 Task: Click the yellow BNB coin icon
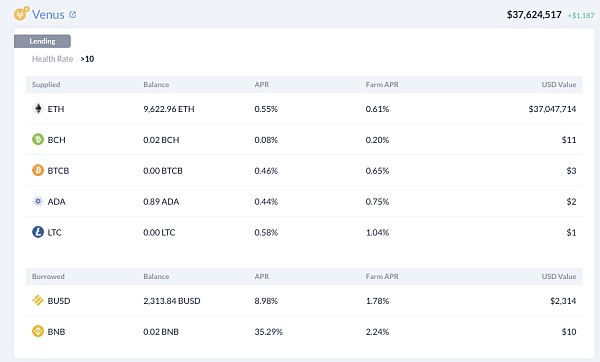coord(38,331)
